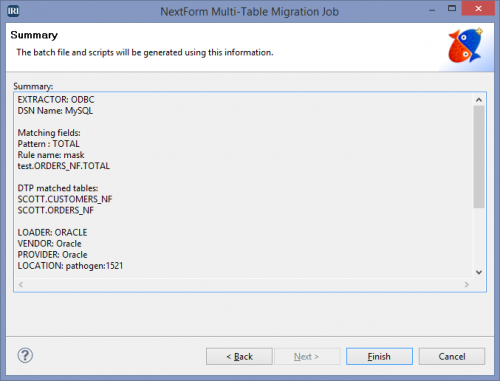Click the horizontal scroll left arrow
Screen dimensions: 500x381
click(x=21, y=284)
